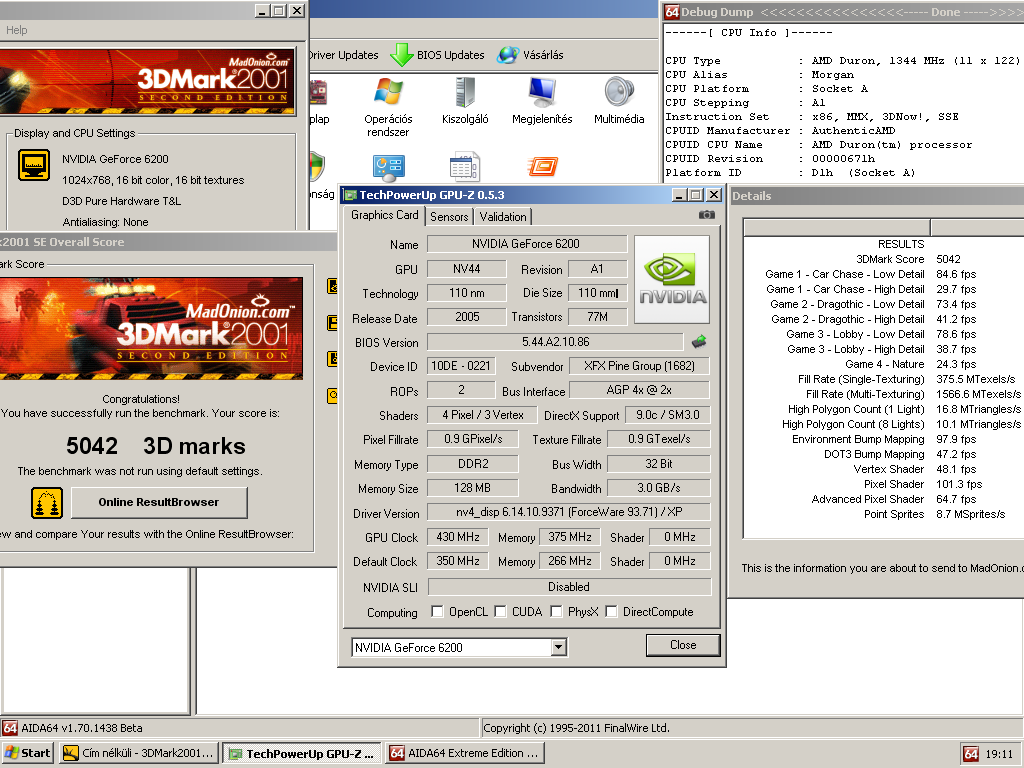Enable the PhysX checkbox

pyautogui.click(x=556, y=612)
